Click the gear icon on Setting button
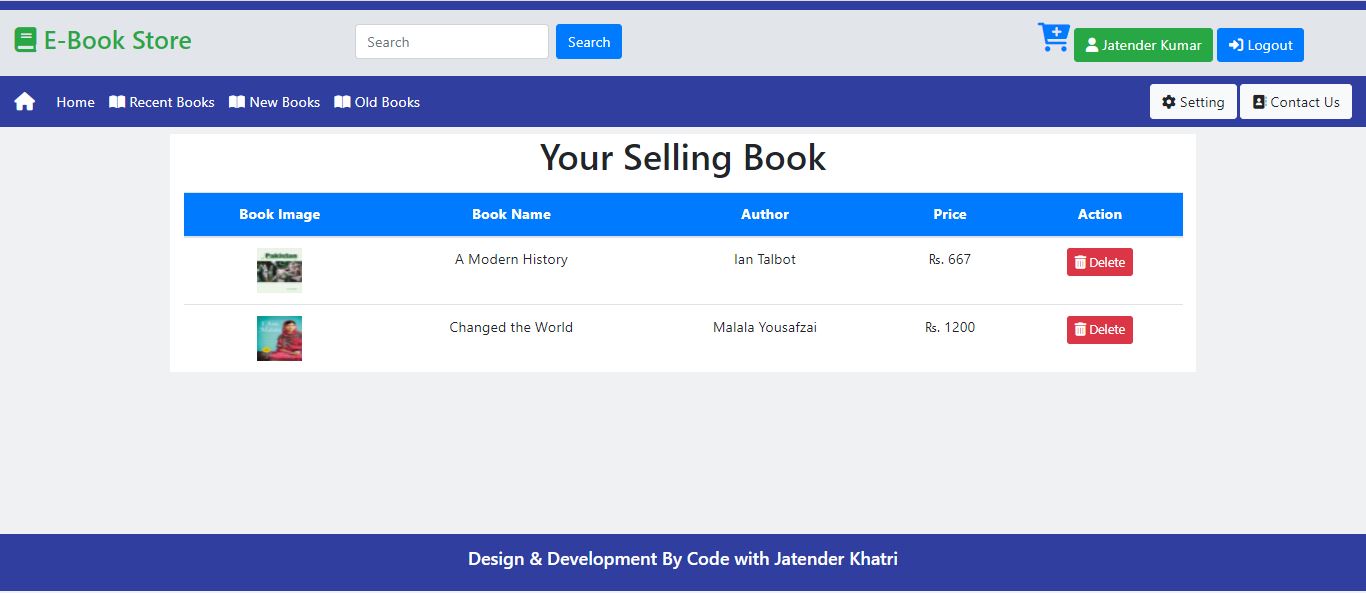Screen dimensions: 1366x593 [1168, 101]
